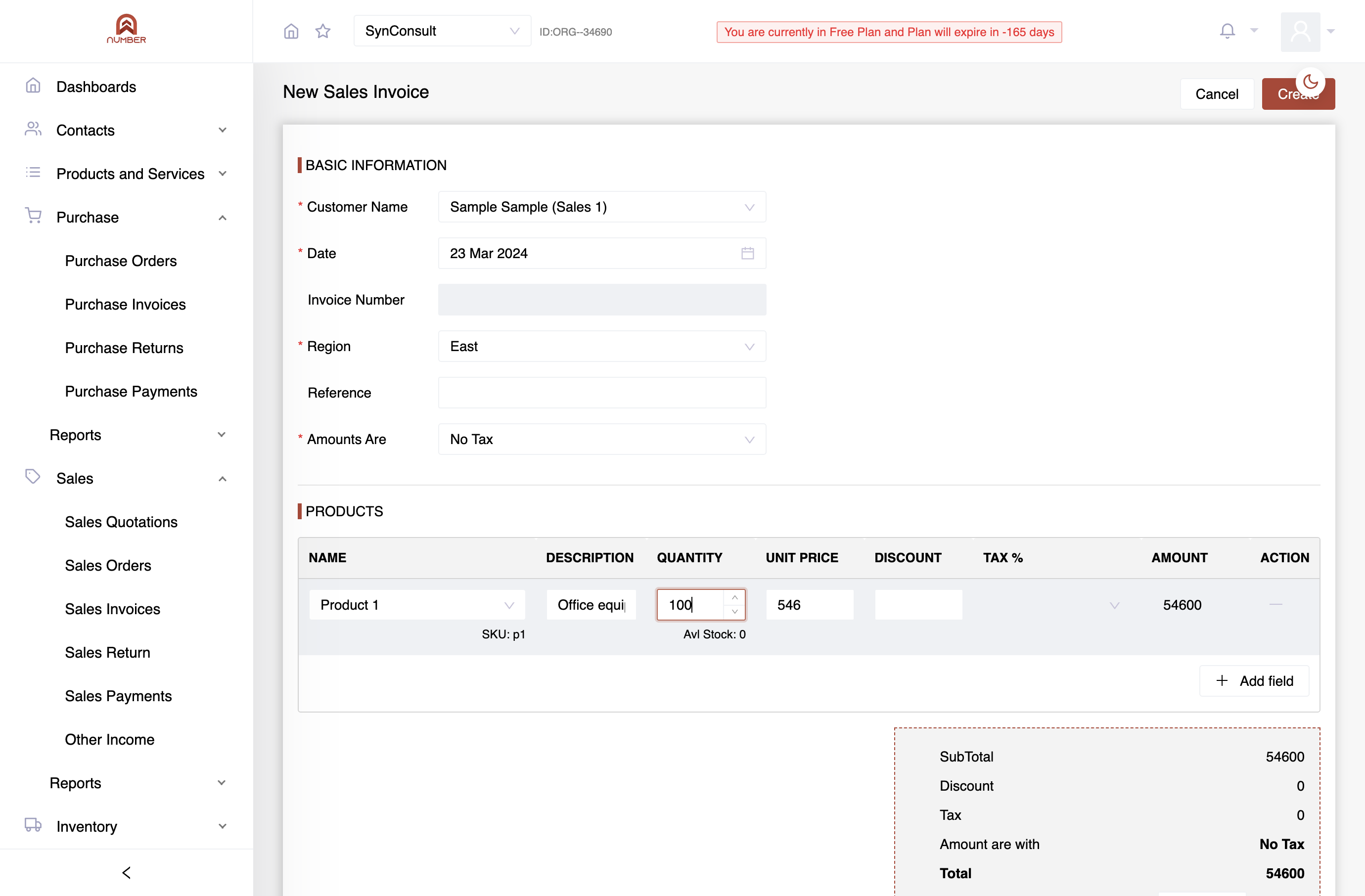Open the date calendar icon

(747, 253)
